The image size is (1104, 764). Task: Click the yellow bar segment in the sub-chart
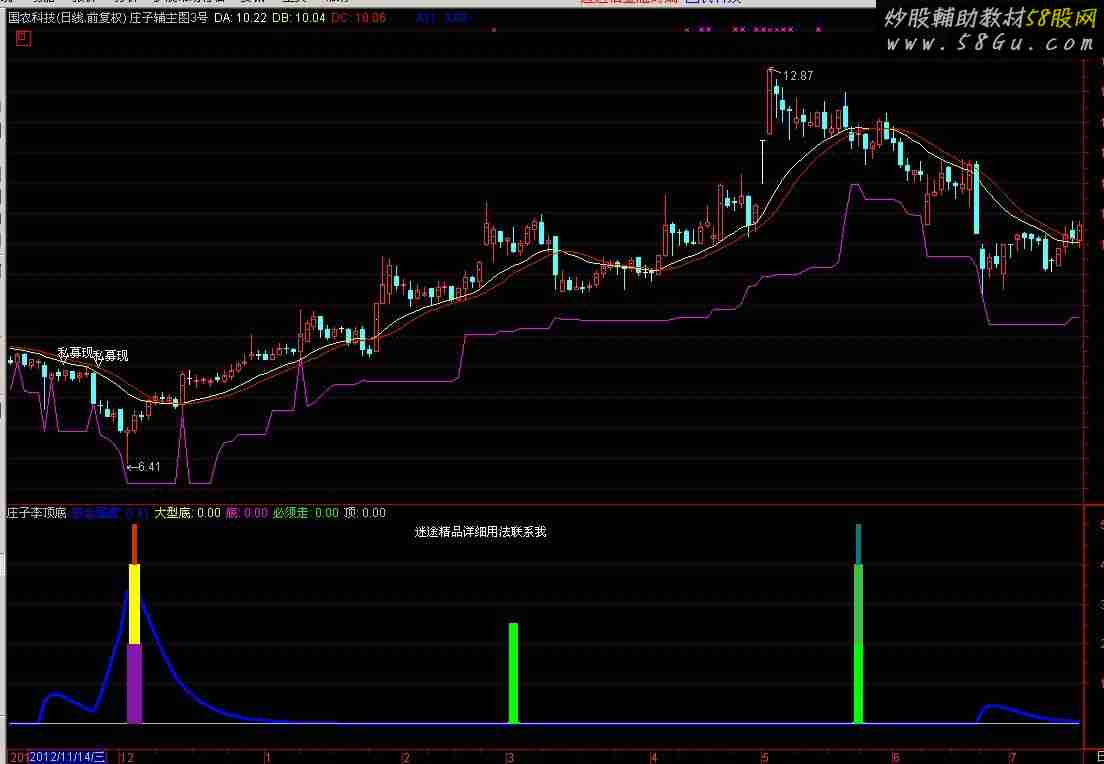click(x=134, y=603)
